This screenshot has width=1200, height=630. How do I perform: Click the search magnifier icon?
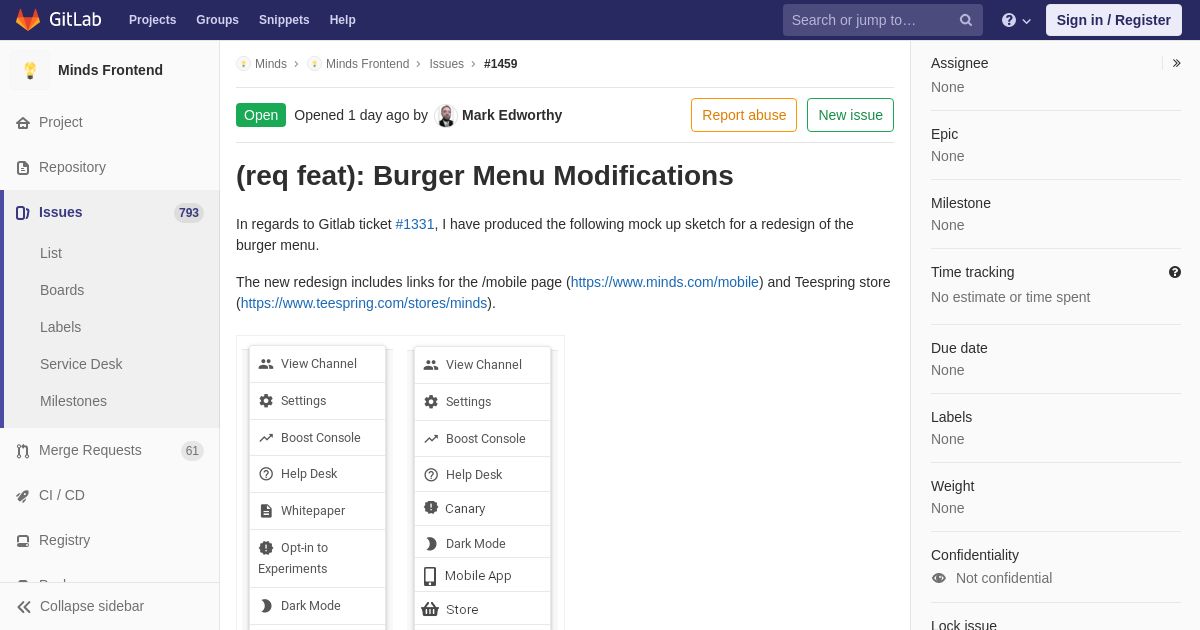point(966,20)
